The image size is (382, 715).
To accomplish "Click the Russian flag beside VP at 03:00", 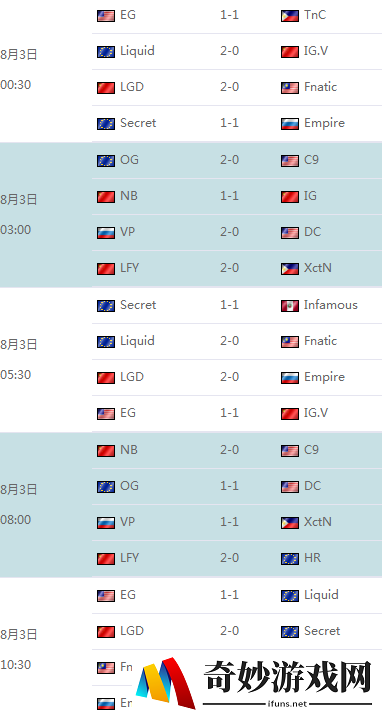I will (x=106, y=233).
